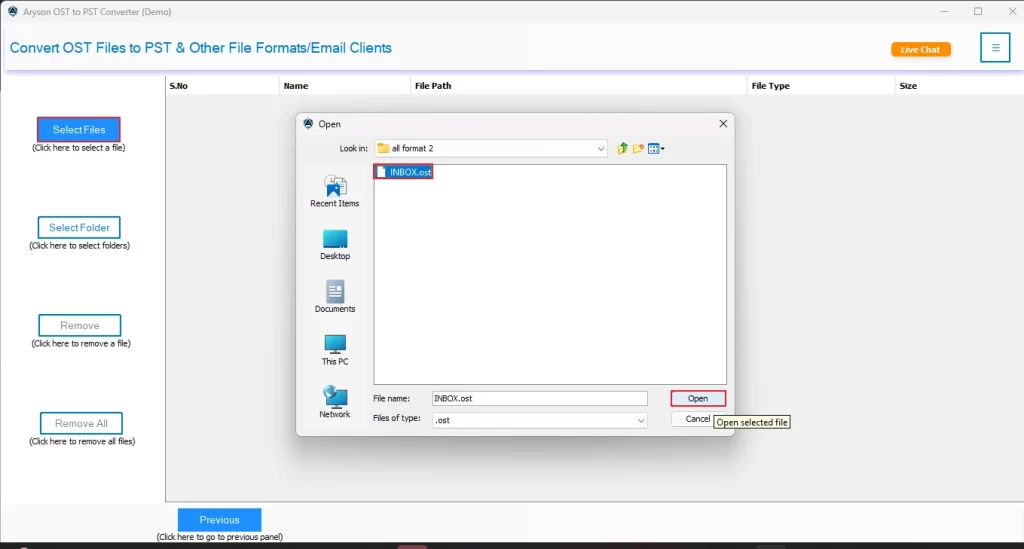Create a new folder in the dialog
Screen dimensions: 1024x549
tap(638, 149)
